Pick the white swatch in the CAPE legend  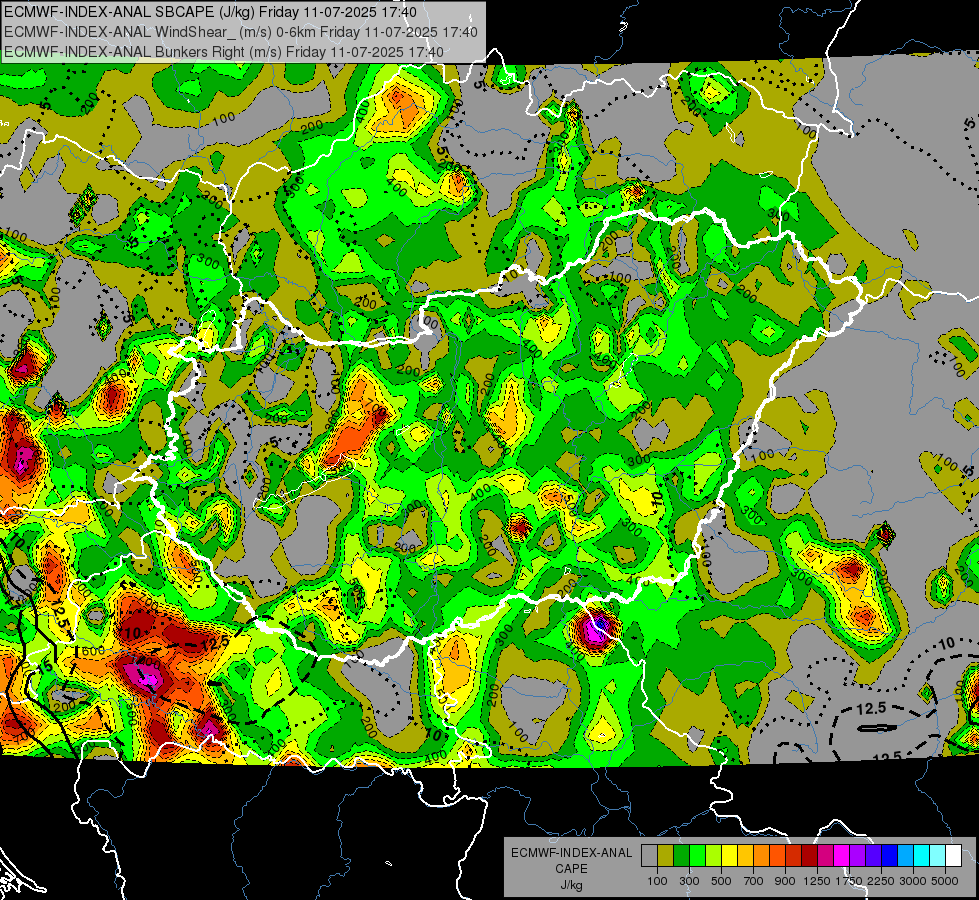click(954, 856)
